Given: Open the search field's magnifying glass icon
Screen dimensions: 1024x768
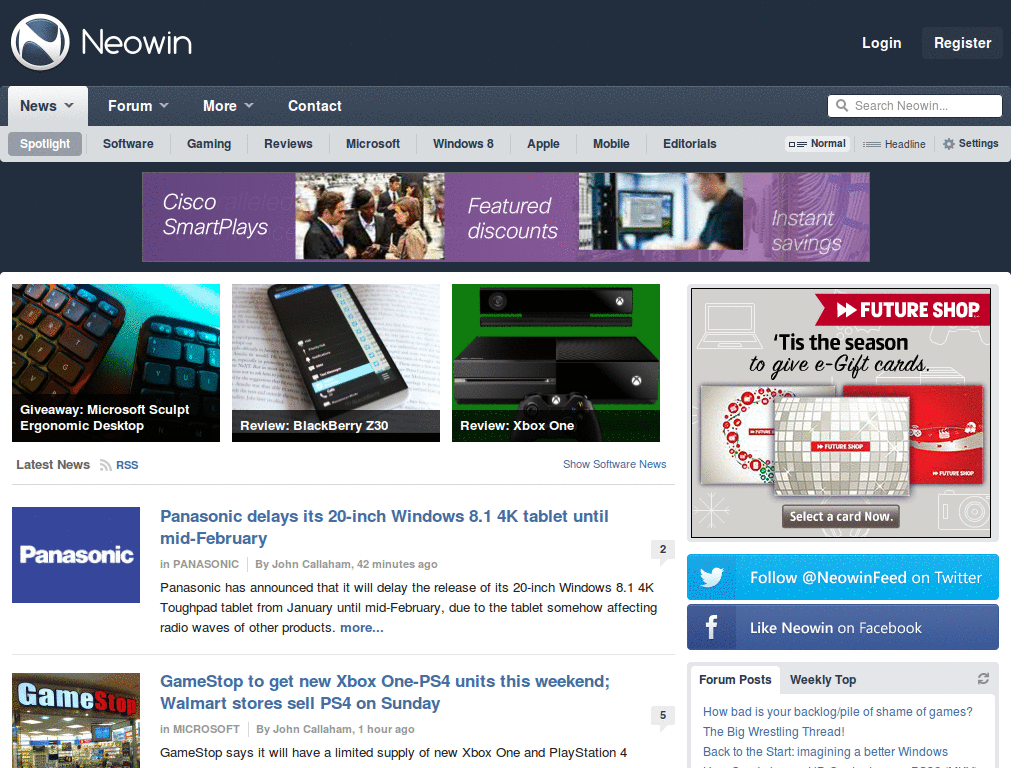Looking at the screenshot, I should pos(840,105).
